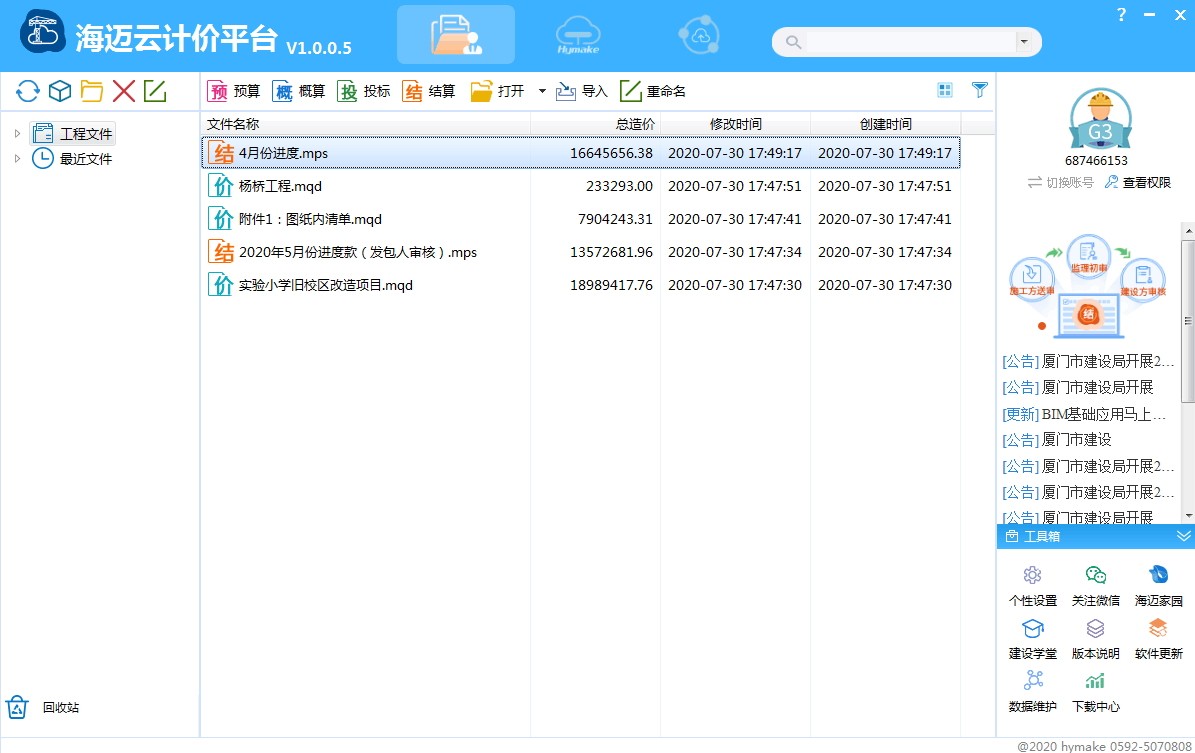Switch to the cloud sync tab
Screen dimensions: 1195x753
click(x=699, y=35)
